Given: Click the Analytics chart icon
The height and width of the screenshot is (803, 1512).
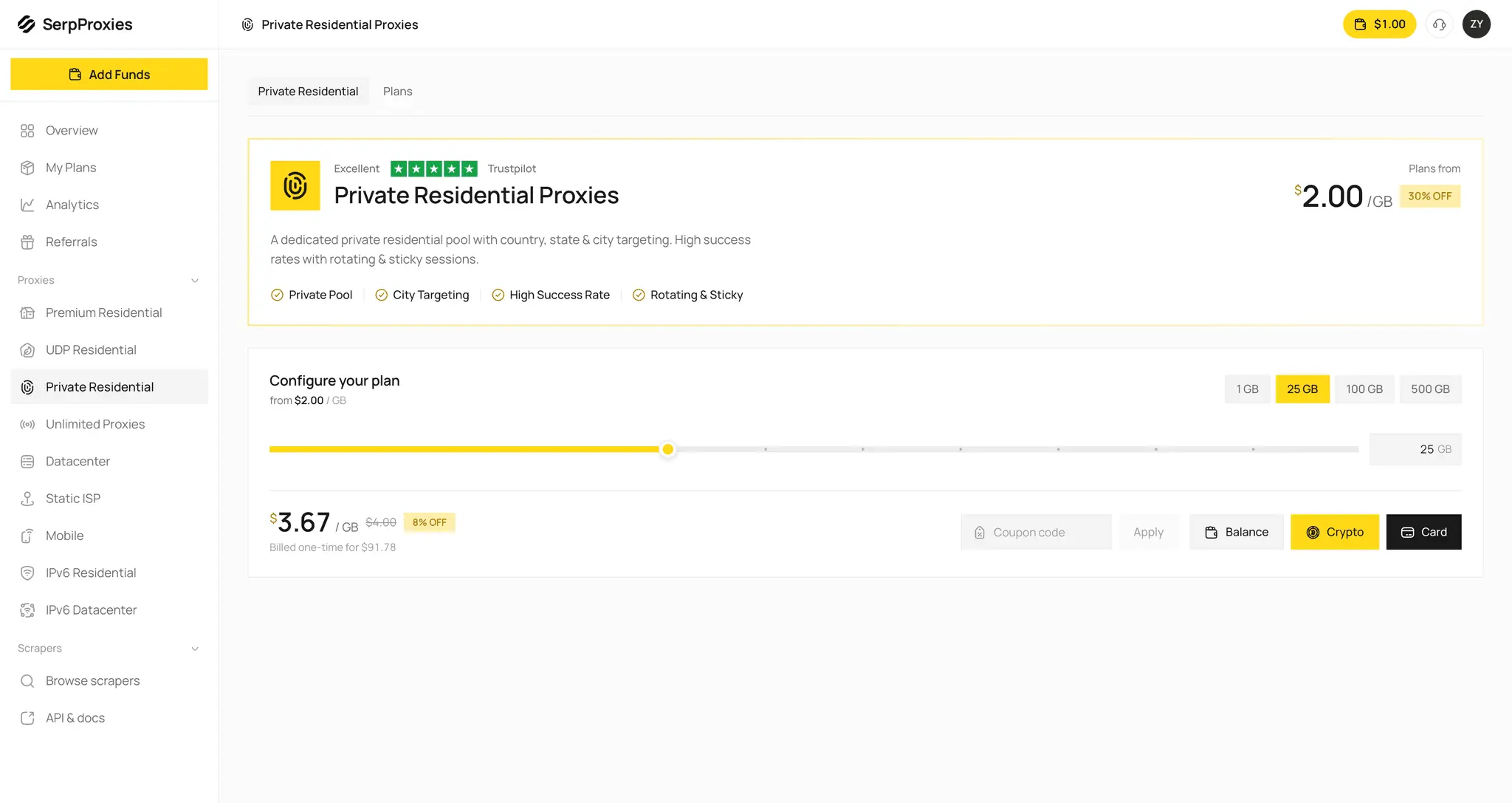Looking at the screenshot, I should (27, 205).
